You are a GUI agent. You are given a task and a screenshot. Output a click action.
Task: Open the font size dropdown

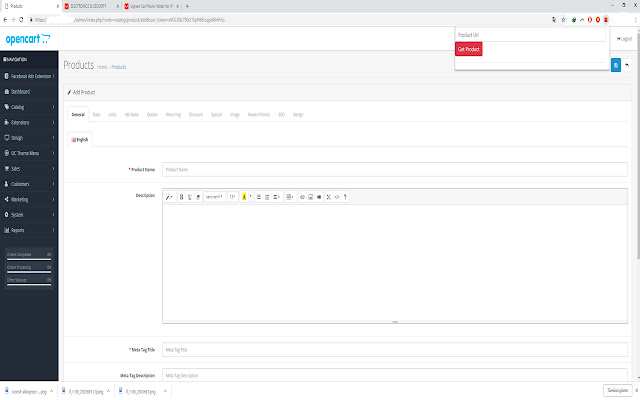pyautogui.click(x=233, y=197)
